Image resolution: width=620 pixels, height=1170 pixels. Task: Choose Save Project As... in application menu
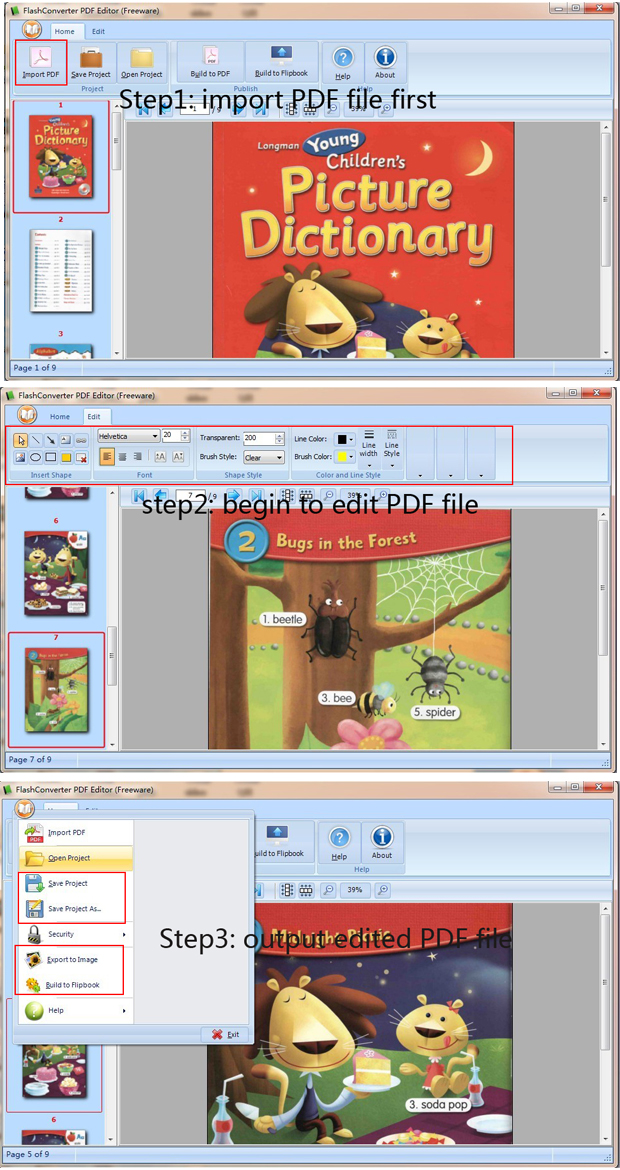[x=74, y=909]
